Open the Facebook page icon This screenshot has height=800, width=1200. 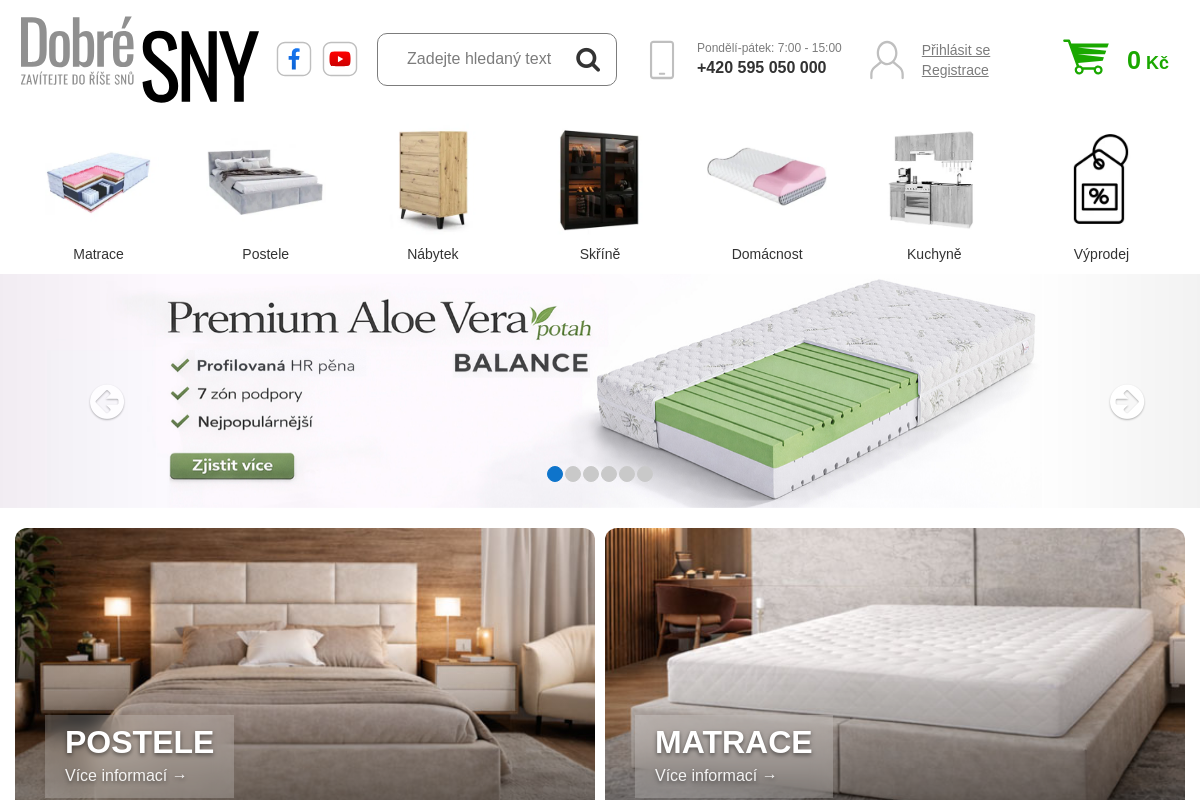pyautogui.click(x=294, y=59)
